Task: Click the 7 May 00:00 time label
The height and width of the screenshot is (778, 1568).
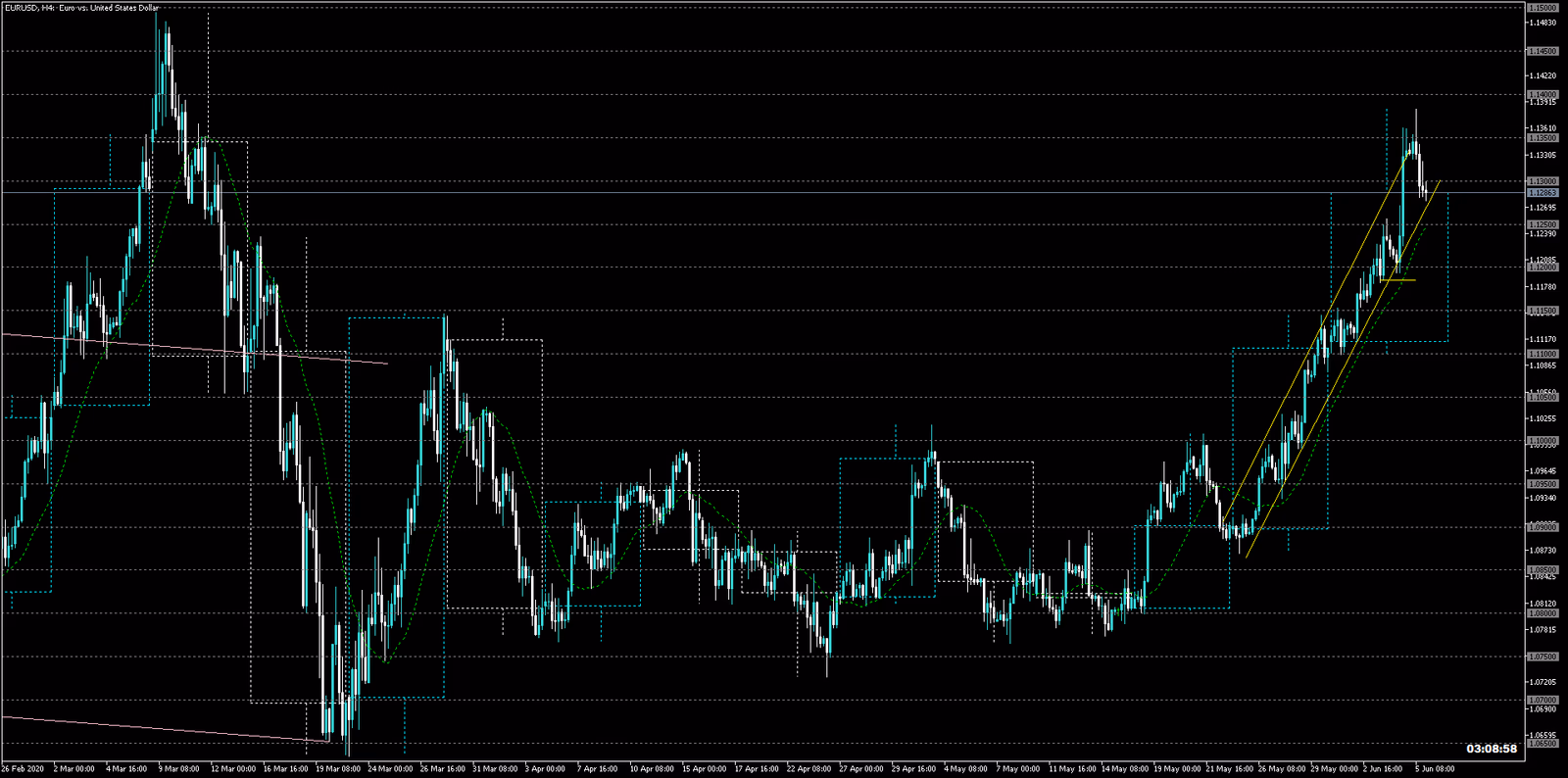Action: [1019, 769]
